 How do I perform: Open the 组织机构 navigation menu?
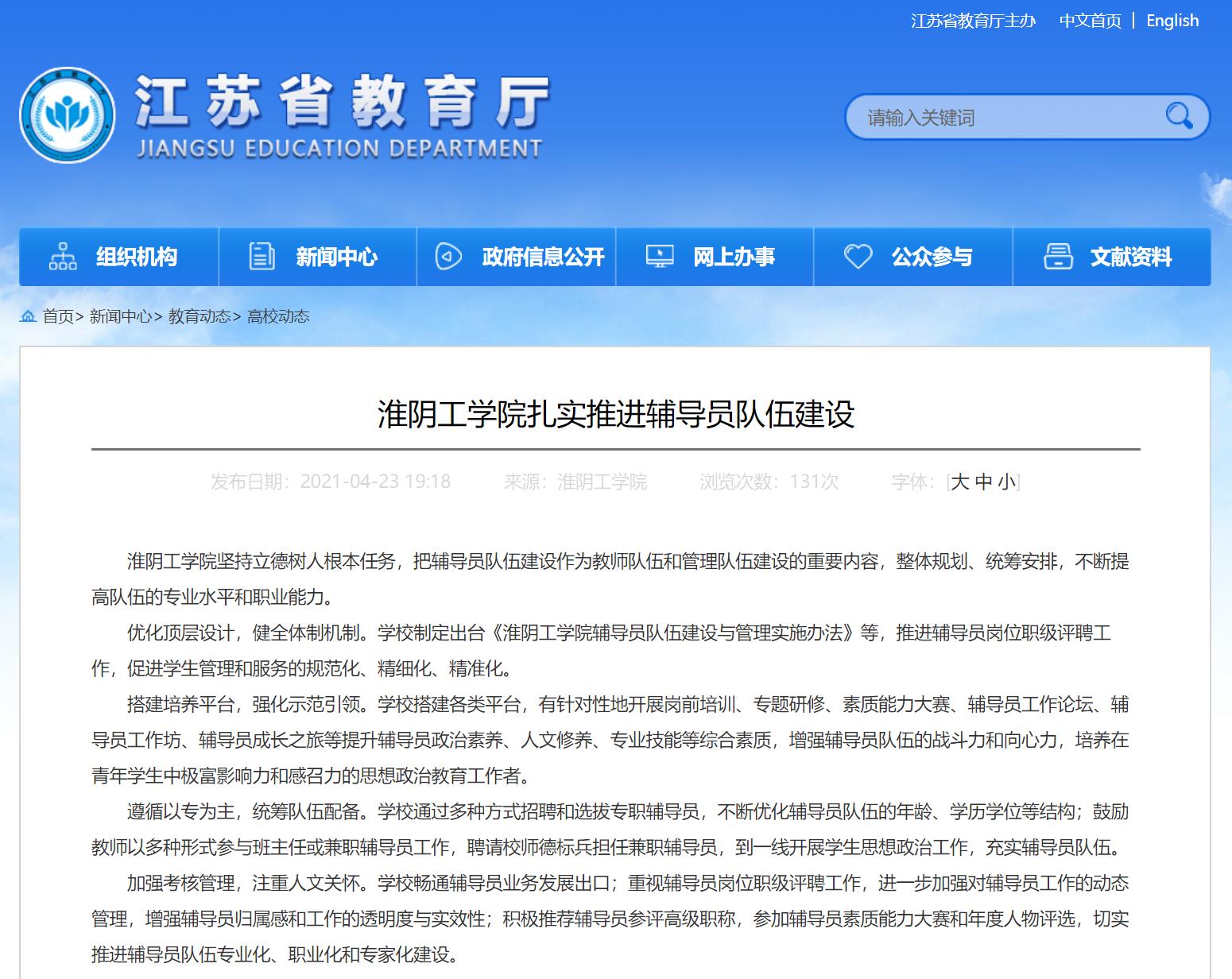coord(137,257)
